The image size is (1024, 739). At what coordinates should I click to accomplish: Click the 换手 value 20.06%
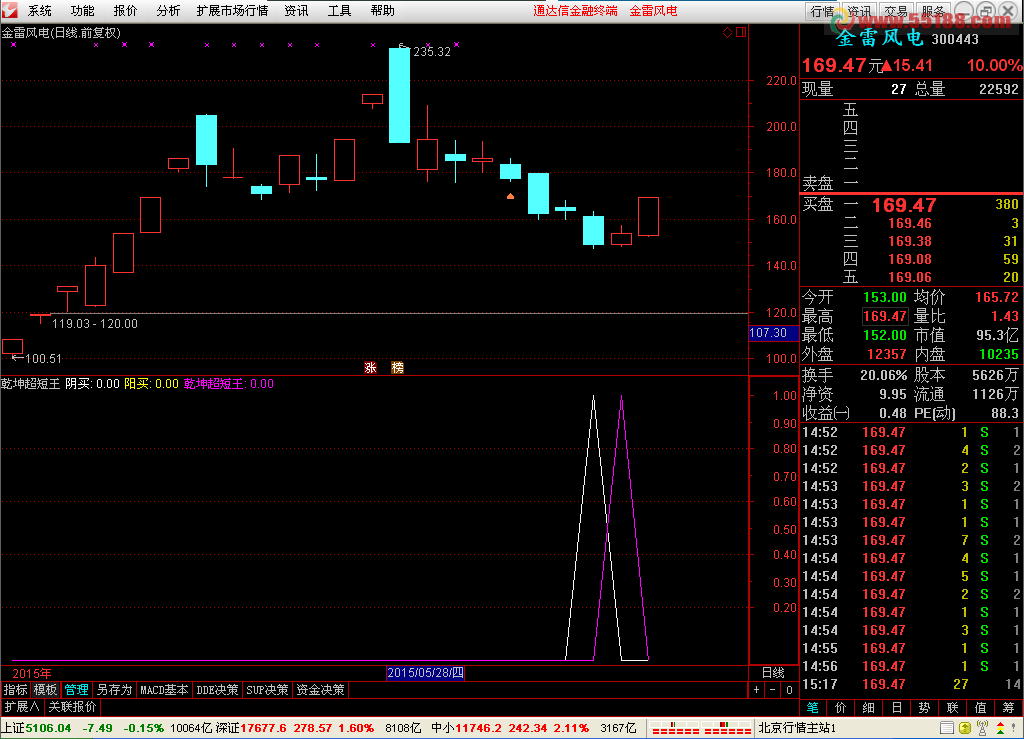click(884, 375)
